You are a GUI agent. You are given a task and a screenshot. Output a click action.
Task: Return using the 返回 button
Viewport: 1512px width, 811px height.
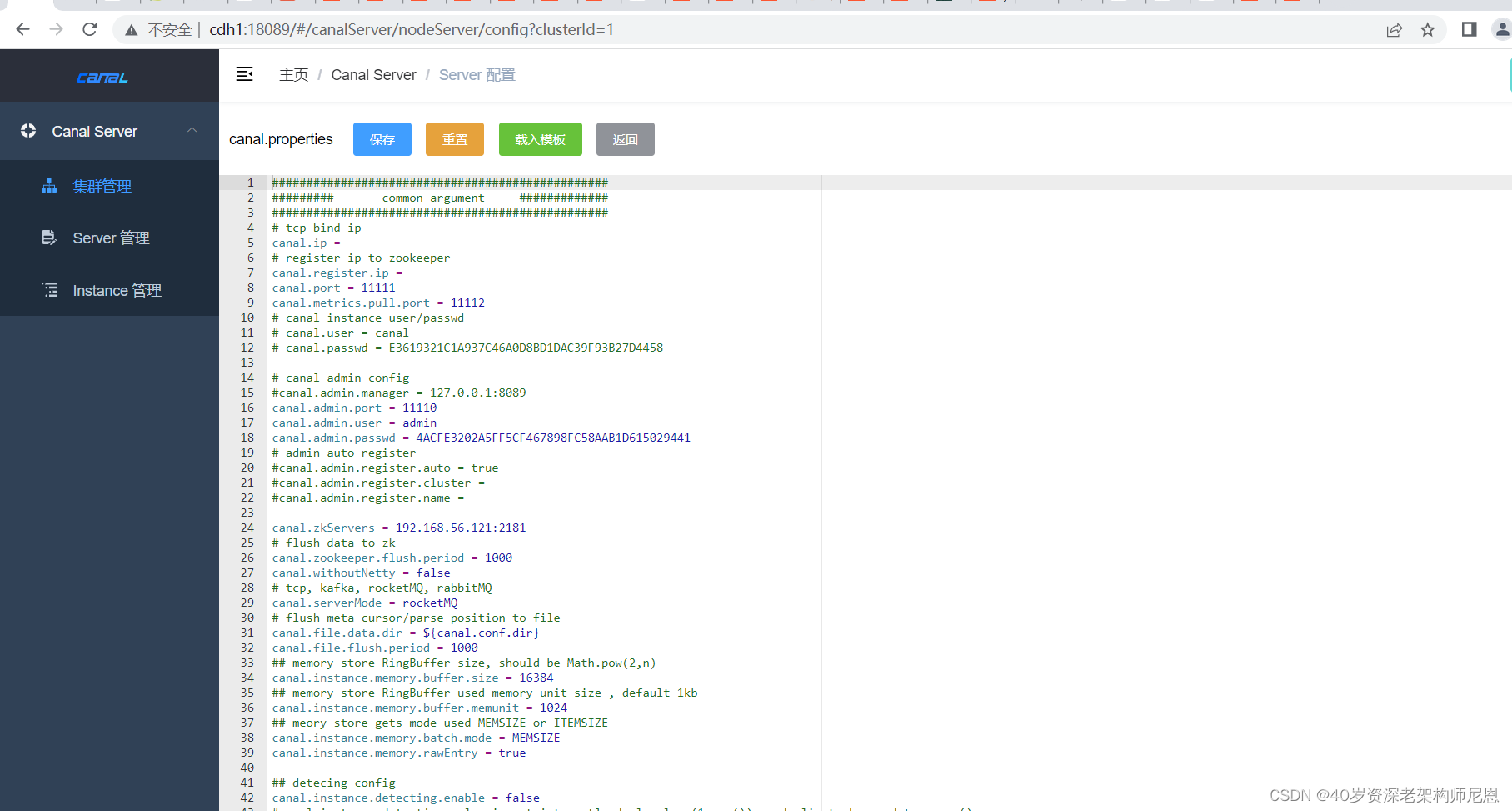pyautogui.click(x=626, y=139)
